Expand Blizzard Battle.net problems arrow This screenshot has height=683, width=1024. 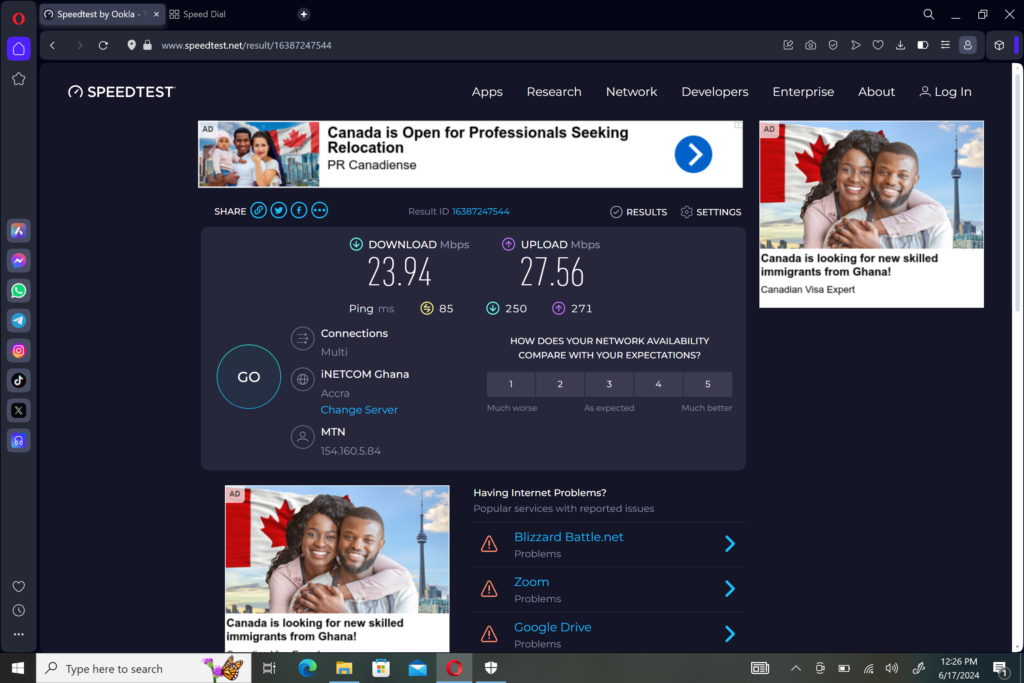[x=729, y=544]
